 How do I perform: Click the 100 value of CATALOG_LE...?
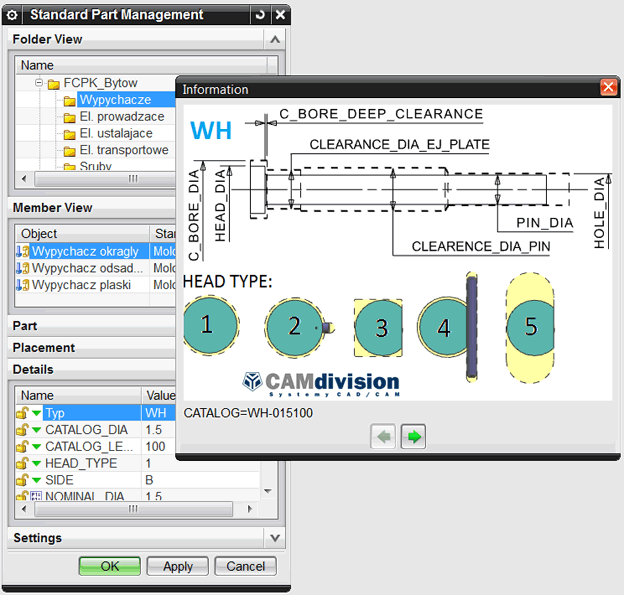click(x=155, y=447)
